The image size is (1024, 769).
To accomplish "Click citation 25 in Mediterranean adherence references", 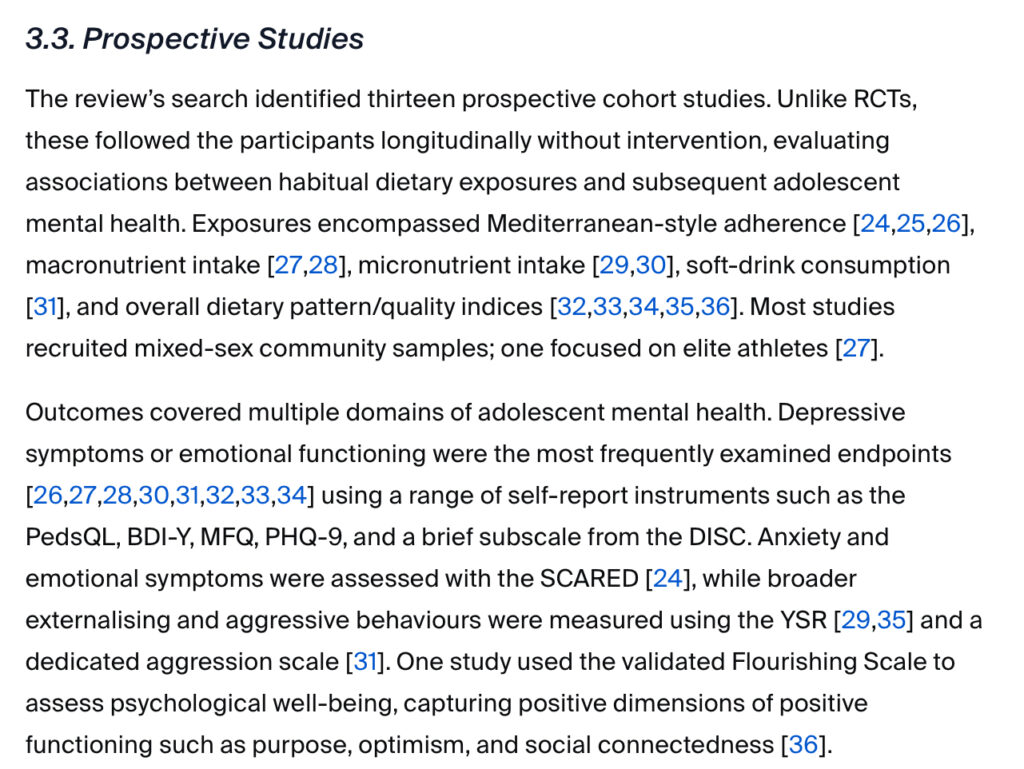I will point(910,224).
